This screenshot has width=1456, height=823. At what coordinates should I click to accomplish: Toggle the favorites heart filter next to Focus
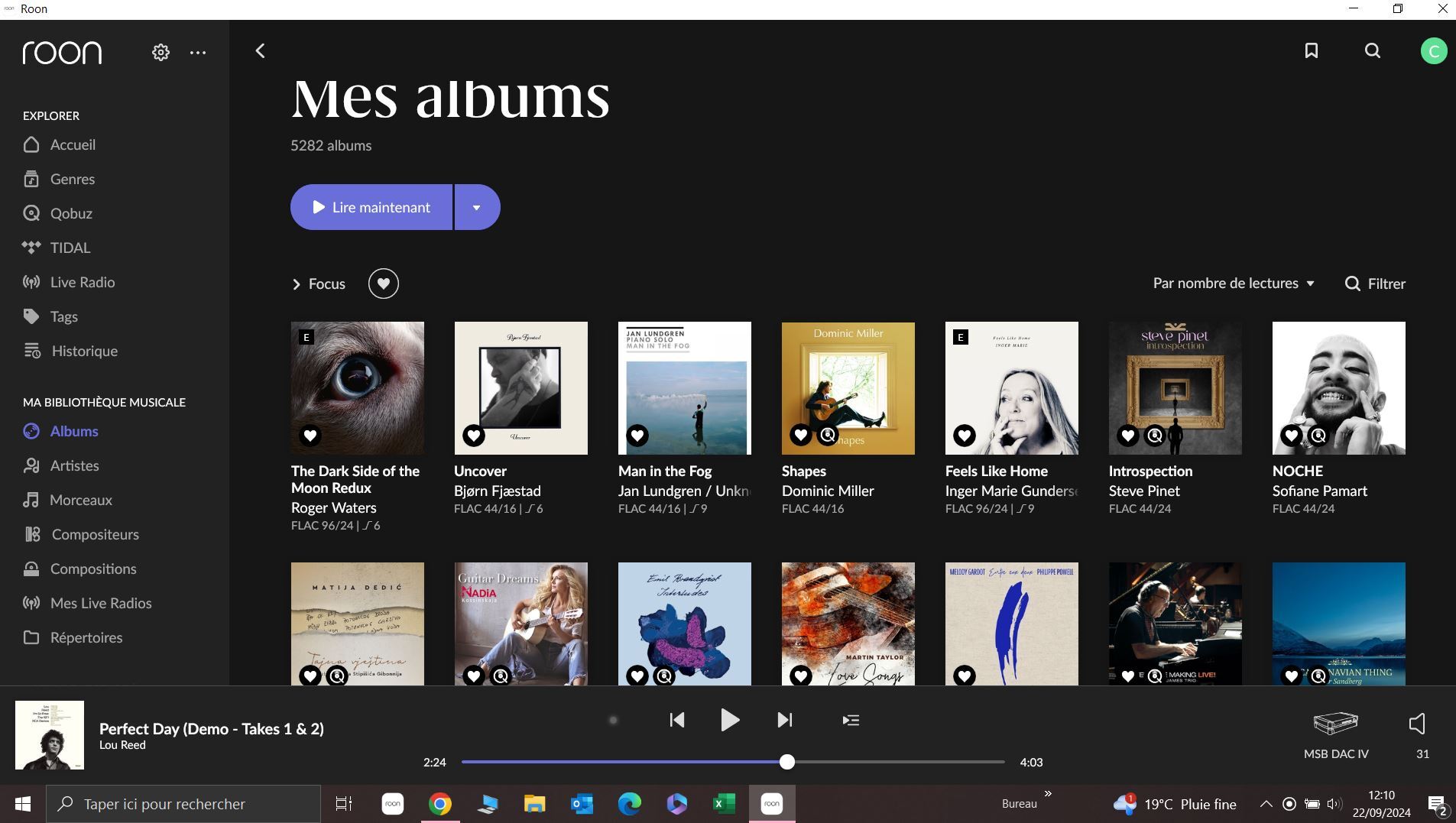[x=384, y=284]
